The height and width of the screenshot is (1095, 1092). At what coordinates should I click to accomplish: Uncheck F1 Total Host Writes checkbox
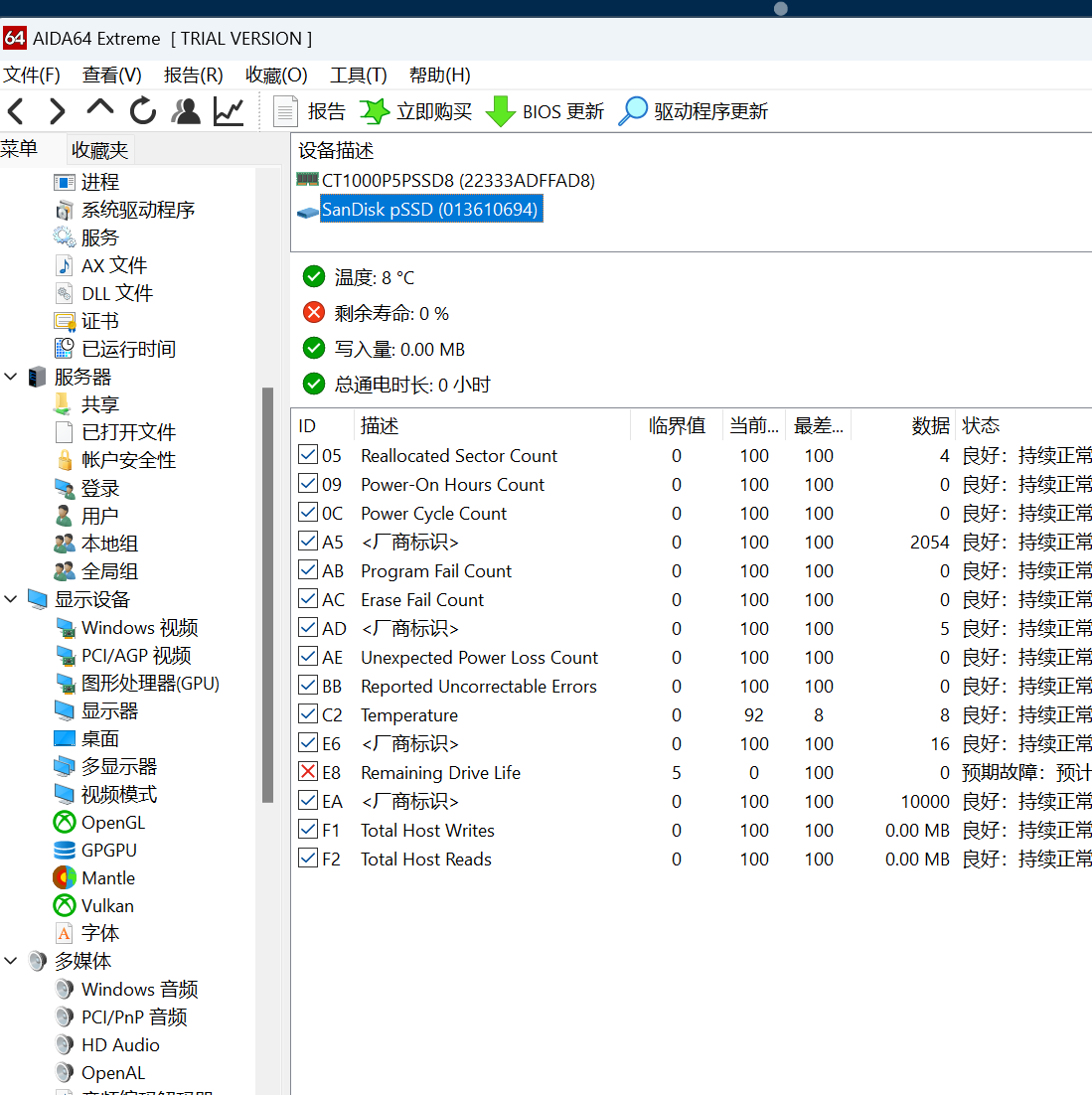click(308, 829)
